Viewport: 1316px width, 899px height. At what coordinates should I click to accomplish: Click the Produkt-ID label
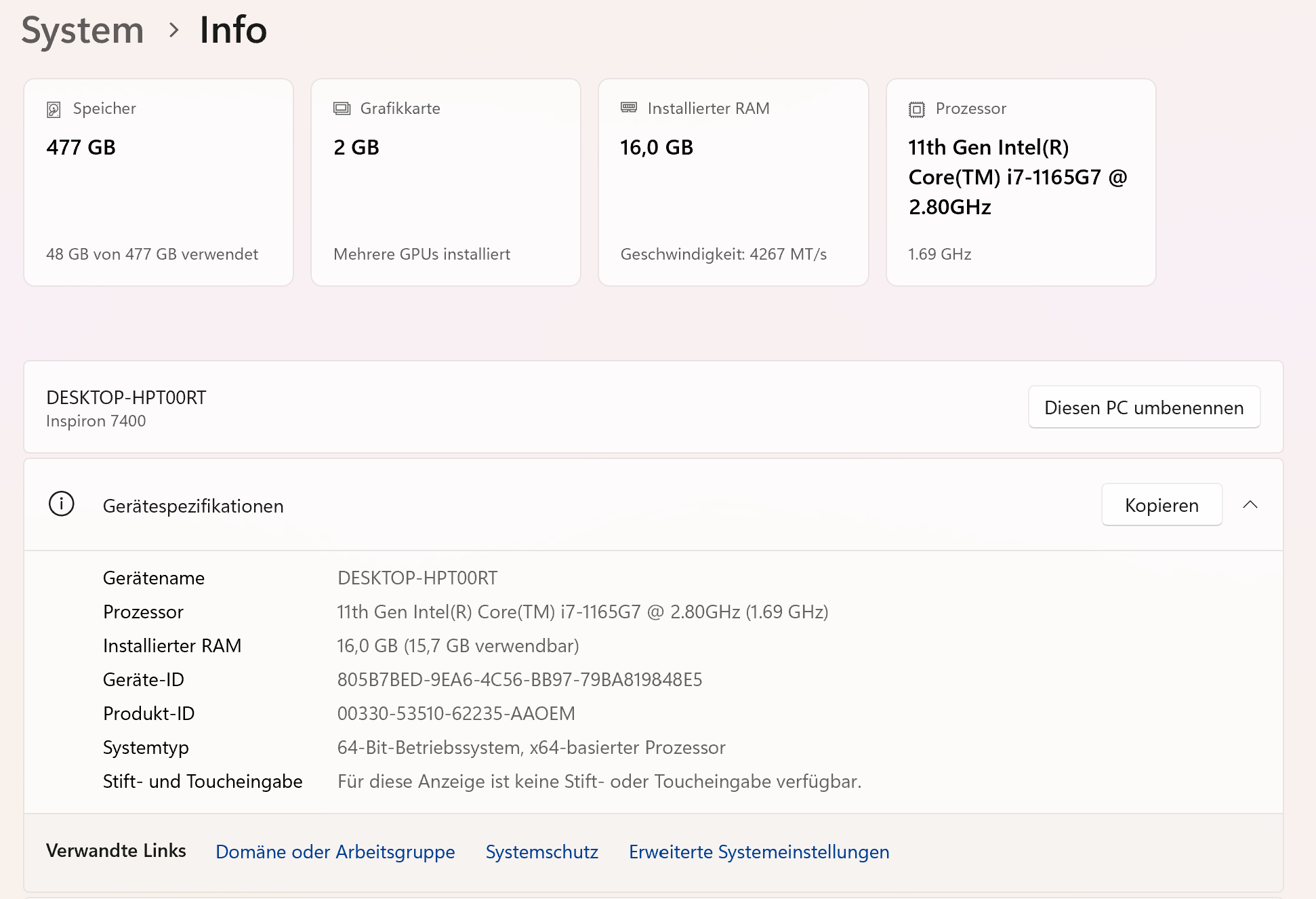(149, 714)
